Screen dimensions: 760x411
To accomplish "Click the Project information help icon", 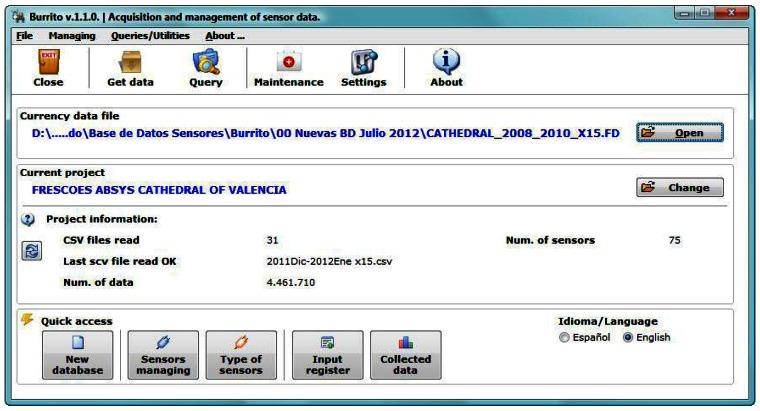I will pos(28,219).
